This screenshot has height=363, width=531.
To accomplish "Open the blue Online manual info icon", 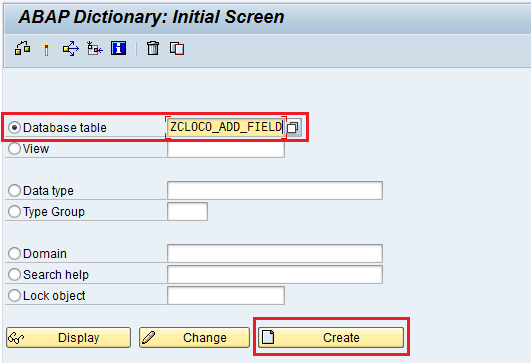I will (119, 48).
